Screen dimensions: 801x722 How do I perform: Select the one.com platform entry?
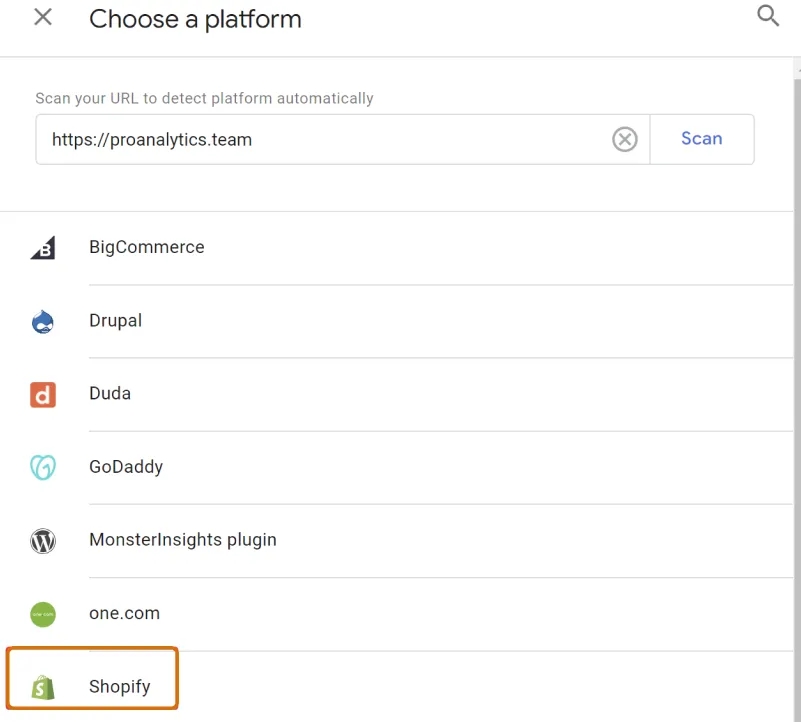point(396,614)
